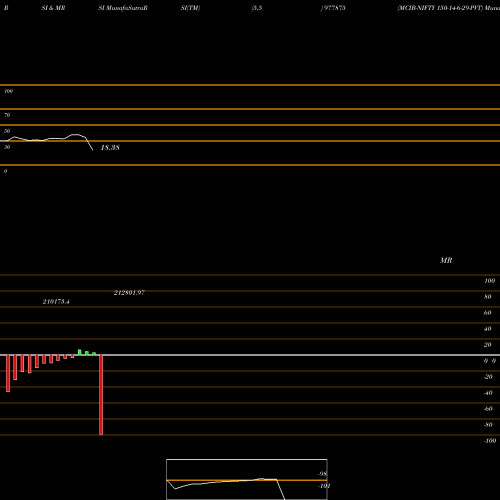Click the 40 label on MR axis
This screenshot has width=500, height=500.
pyautogui.click(x=488, y=329)
